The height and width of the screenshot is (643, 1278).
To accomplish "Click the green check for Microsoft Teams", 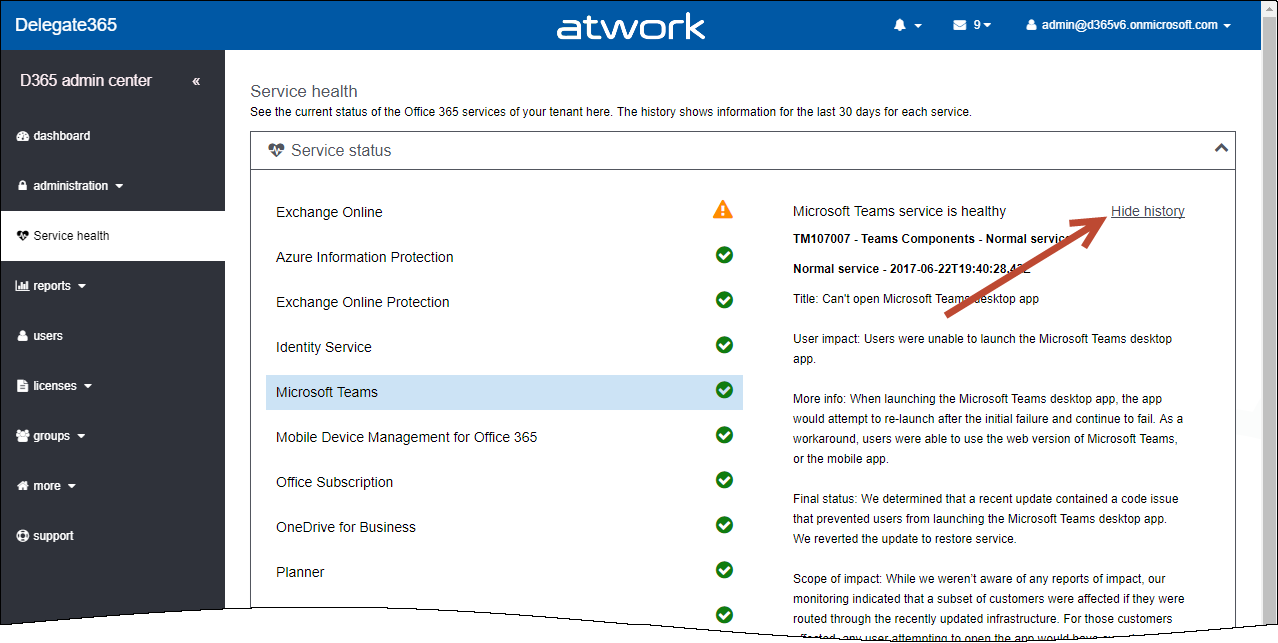I will 725,390.
